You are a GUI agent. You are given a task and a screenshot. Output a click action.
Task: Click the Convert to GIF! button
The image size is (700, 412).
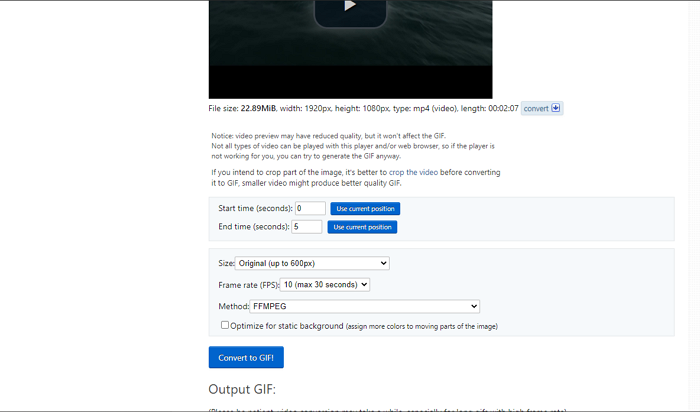coord(246,357)
